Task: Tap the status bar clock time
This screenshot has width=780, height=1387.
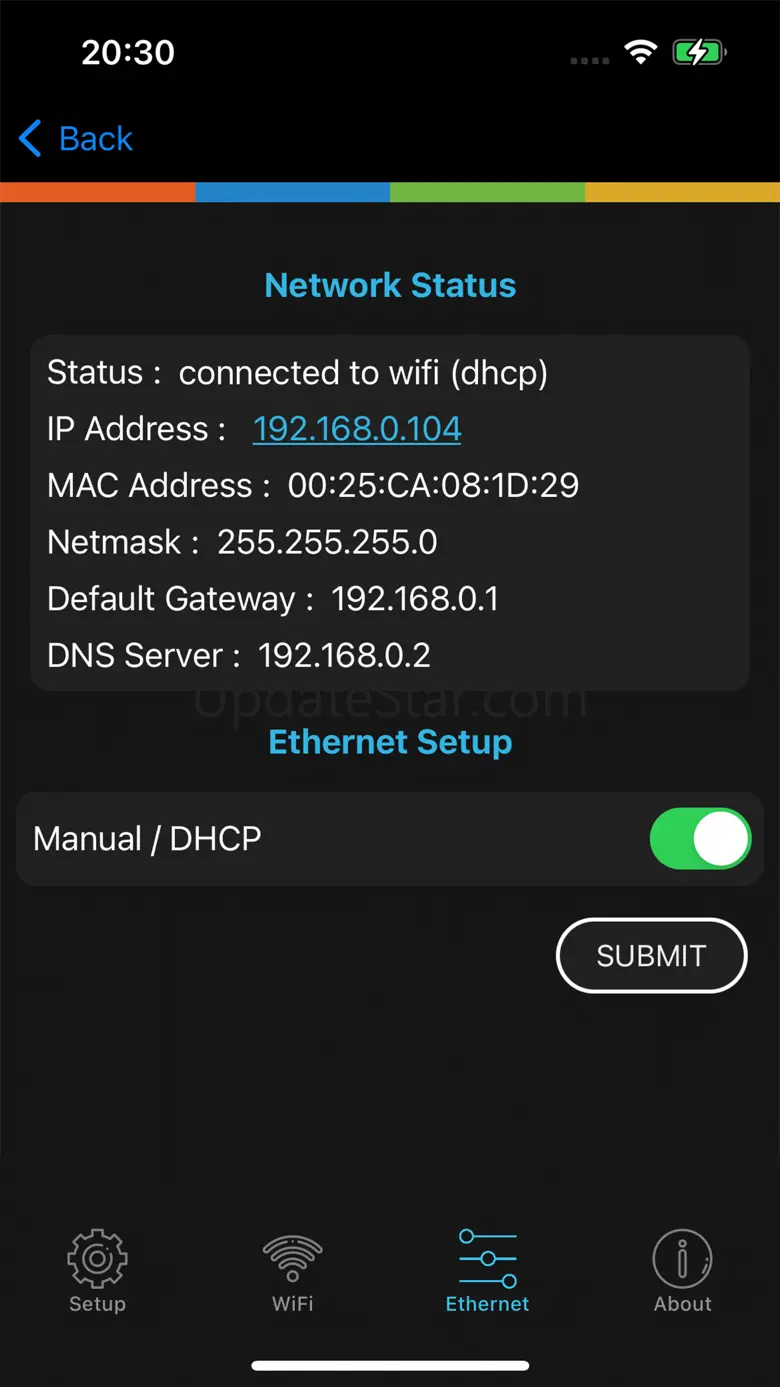Action: [128, 52]
